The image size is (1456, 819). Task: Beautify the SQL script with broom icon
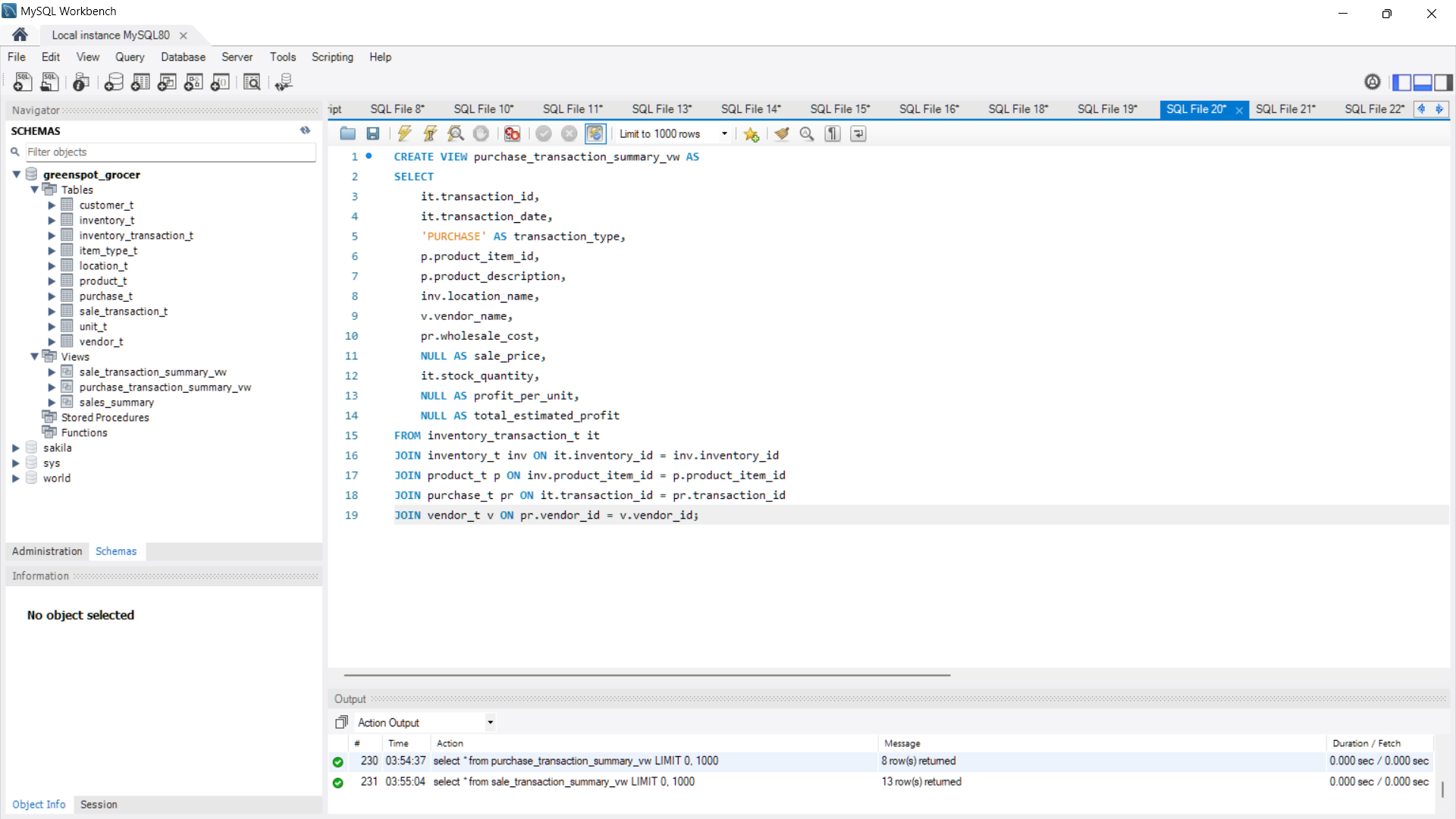point(782,133)
